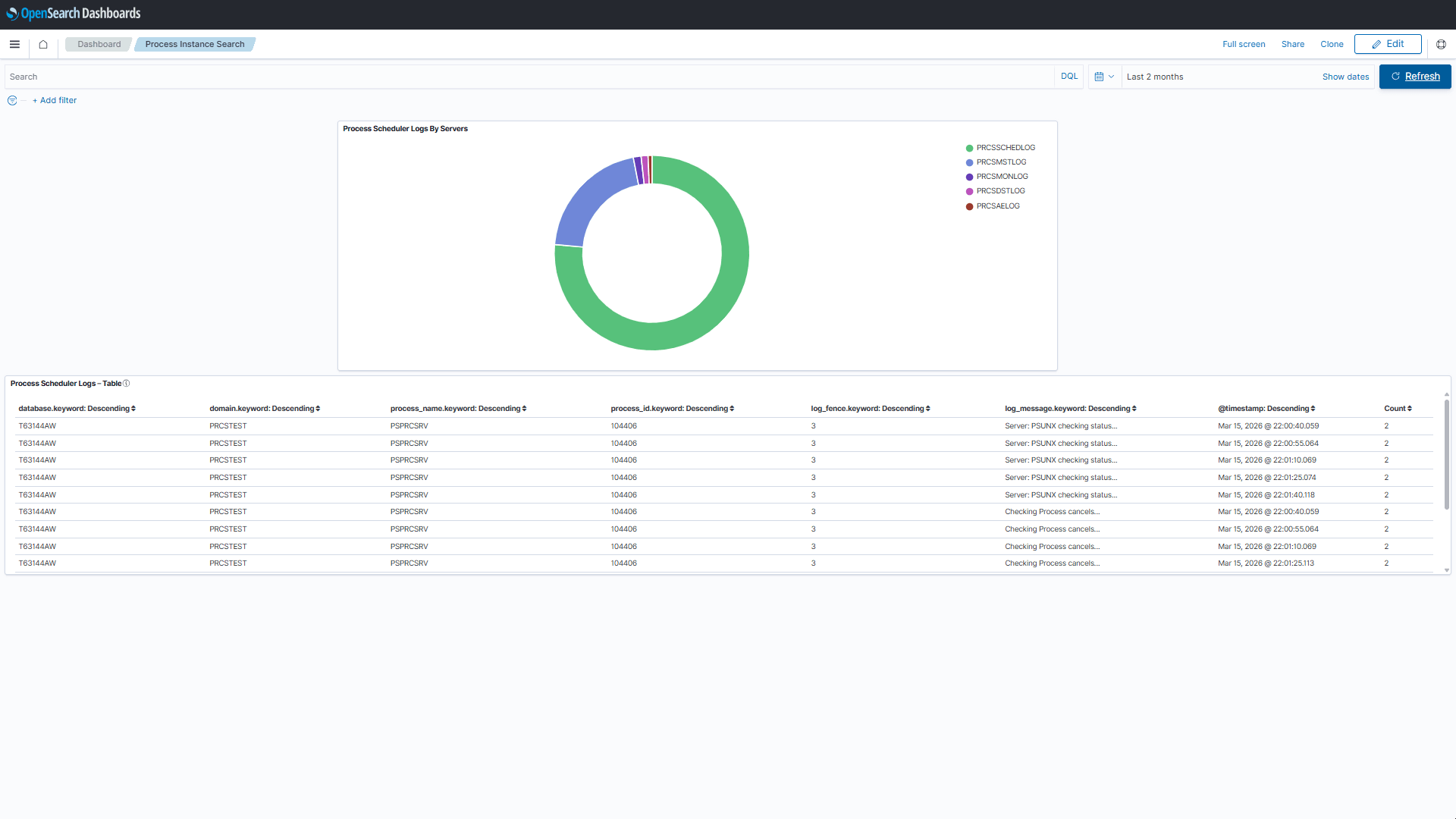Click Process Scheduler Logs By Servers title
The width and height of the screenshot is (1456, 819).
[405, 129]
